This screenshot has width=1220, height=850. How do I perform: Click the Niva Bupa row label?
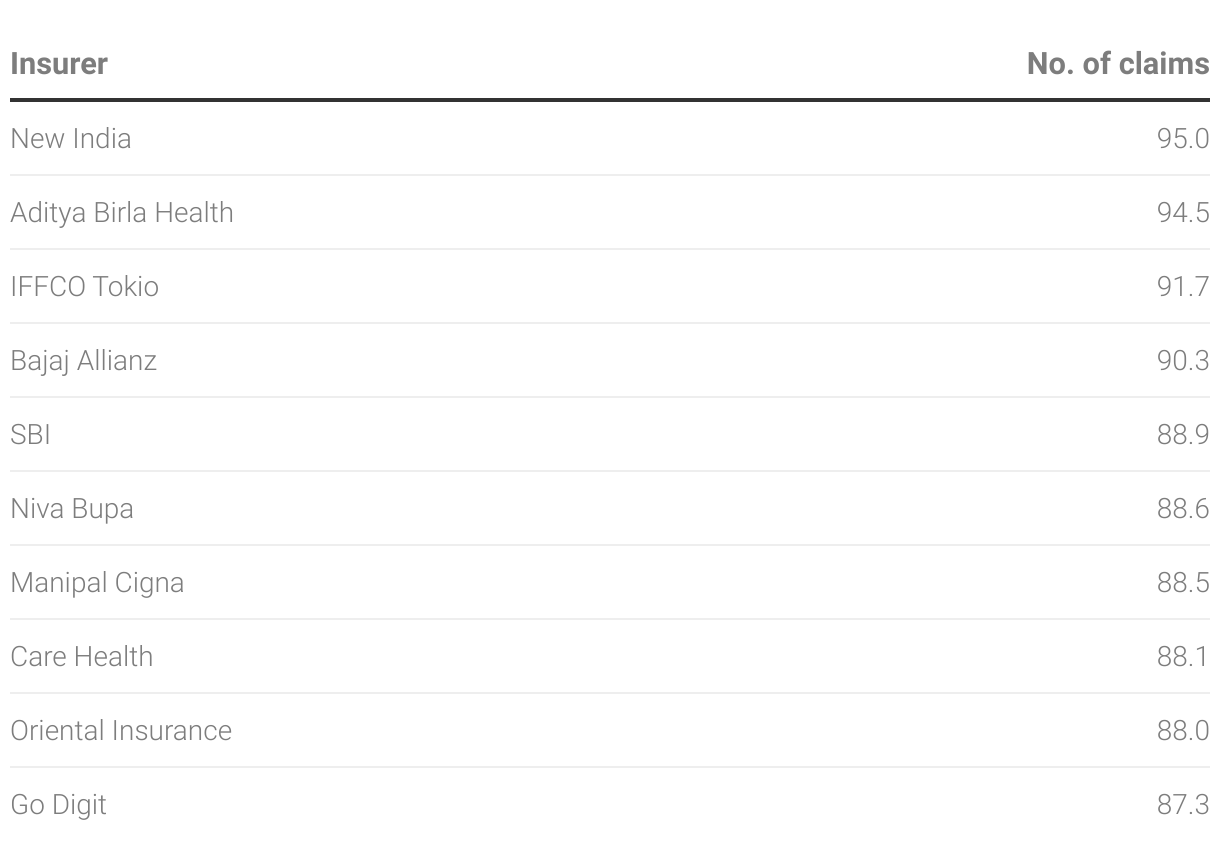72,508
